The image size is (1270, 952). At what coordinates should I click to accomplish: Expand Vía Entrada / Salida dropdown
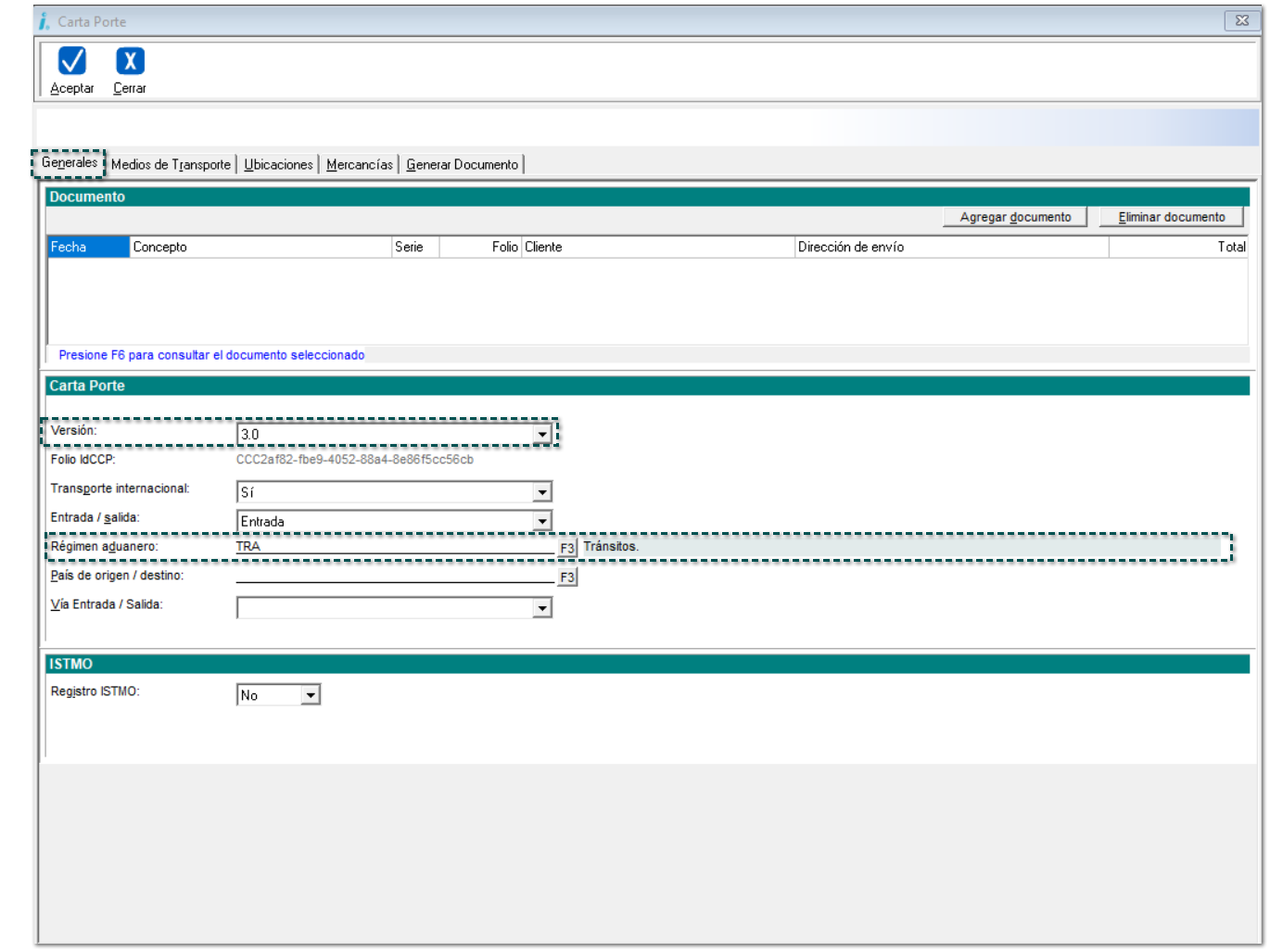tap(542, 608)
